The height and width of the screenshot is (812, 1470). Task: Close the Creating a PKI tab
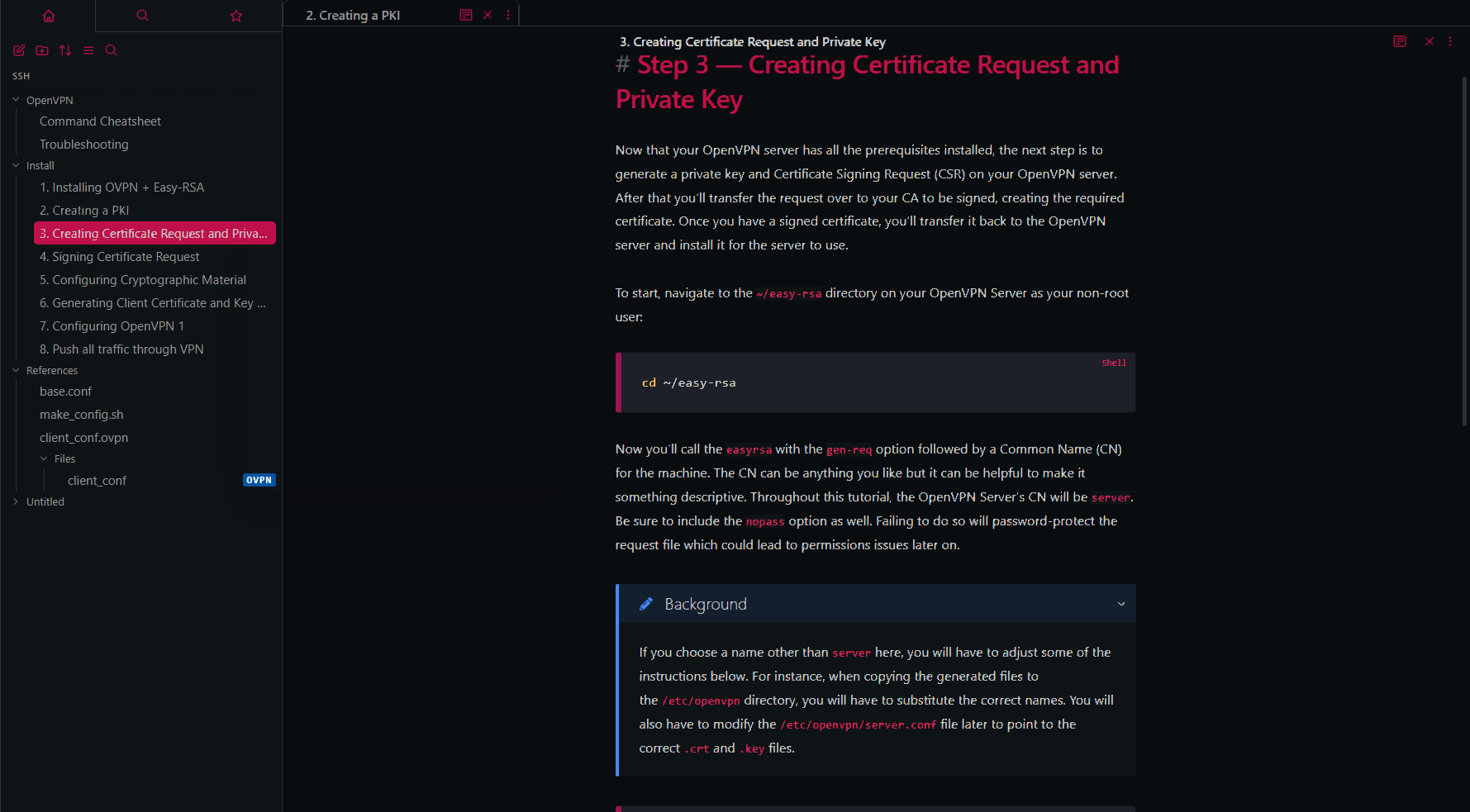(x=488, y=15)
